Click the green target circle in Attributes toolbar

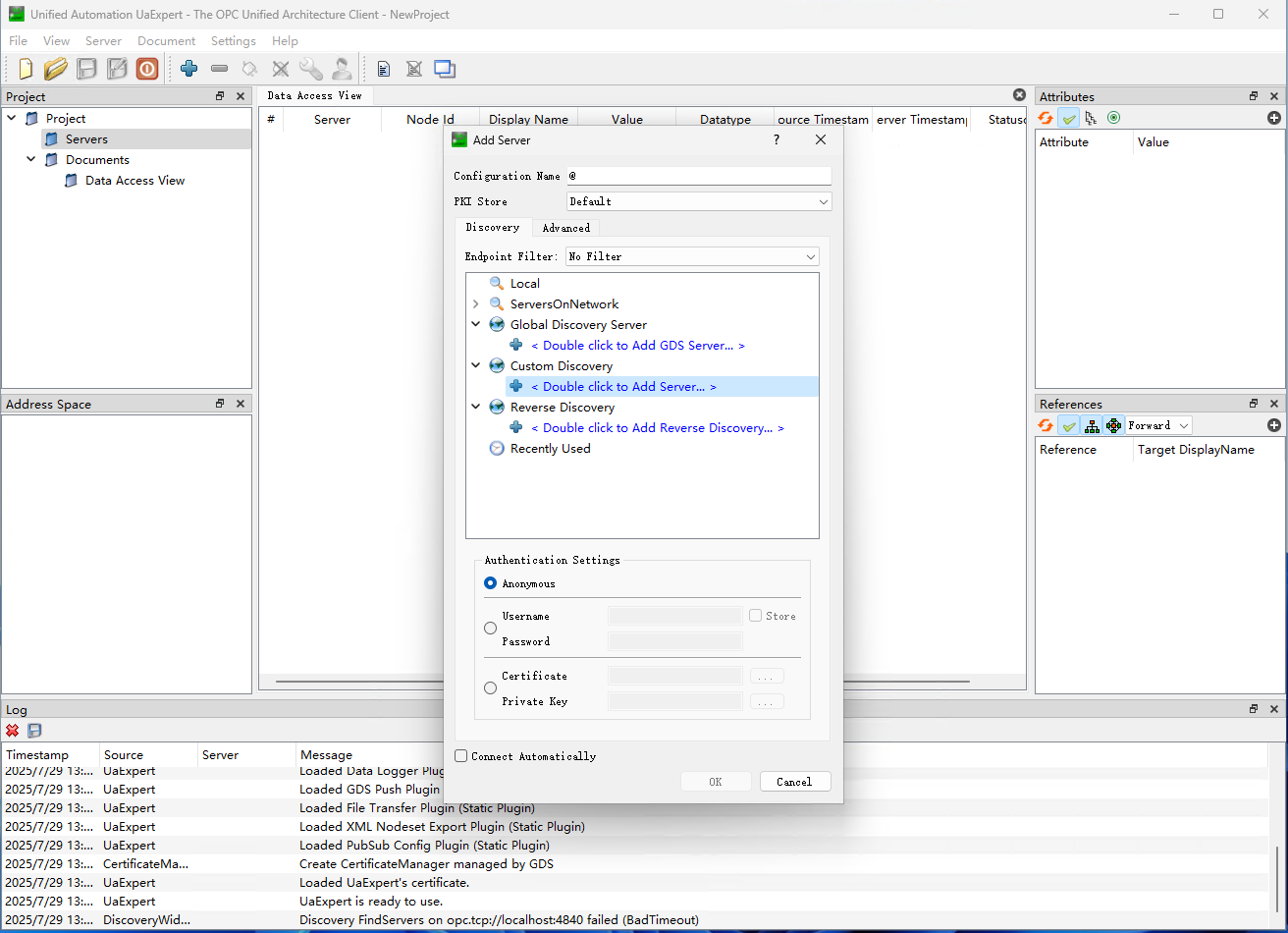[x=1113, y=118]
